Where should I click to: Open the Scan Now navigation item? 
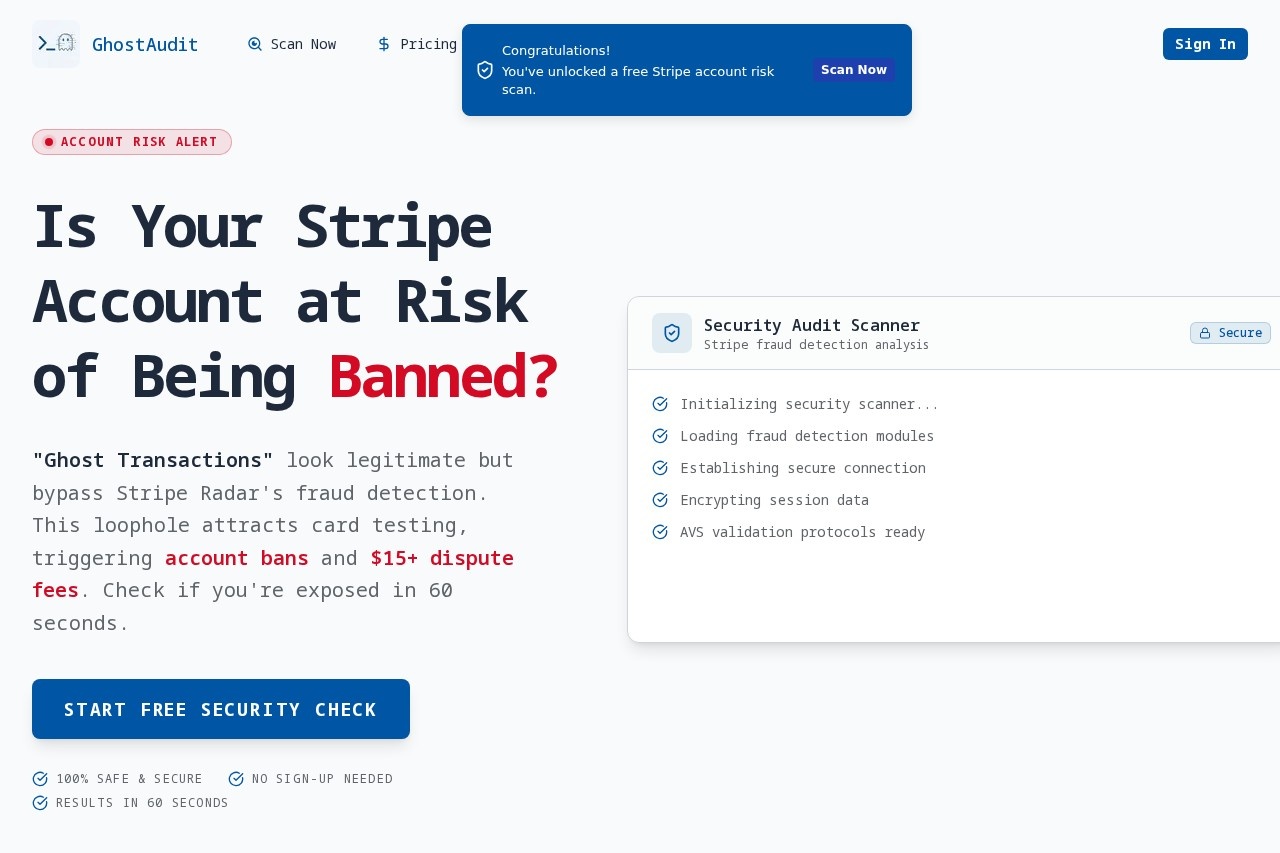click(x=303, y=44)
